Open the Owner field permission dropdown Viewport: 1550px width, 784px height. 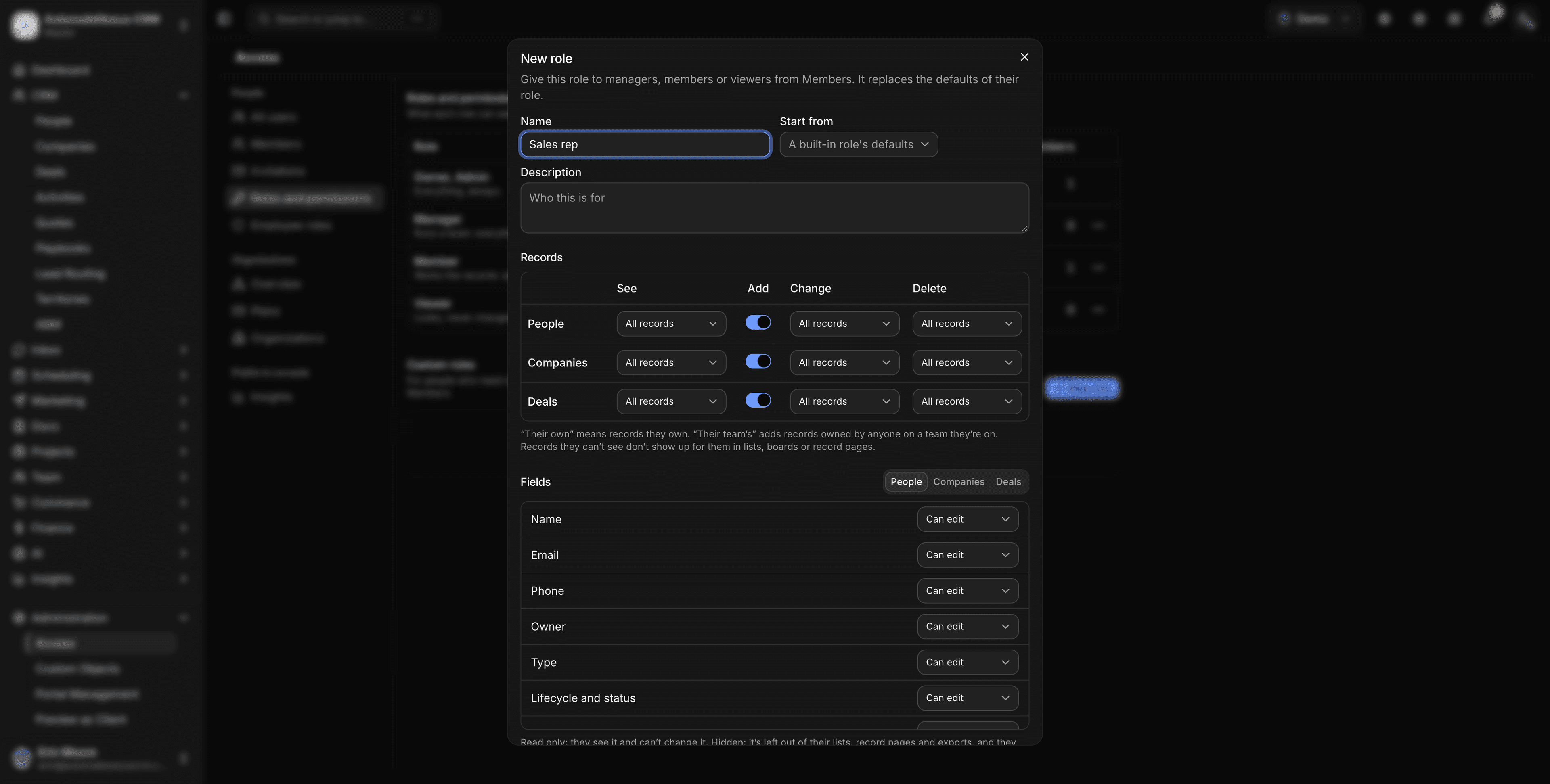tap(968, 626)
